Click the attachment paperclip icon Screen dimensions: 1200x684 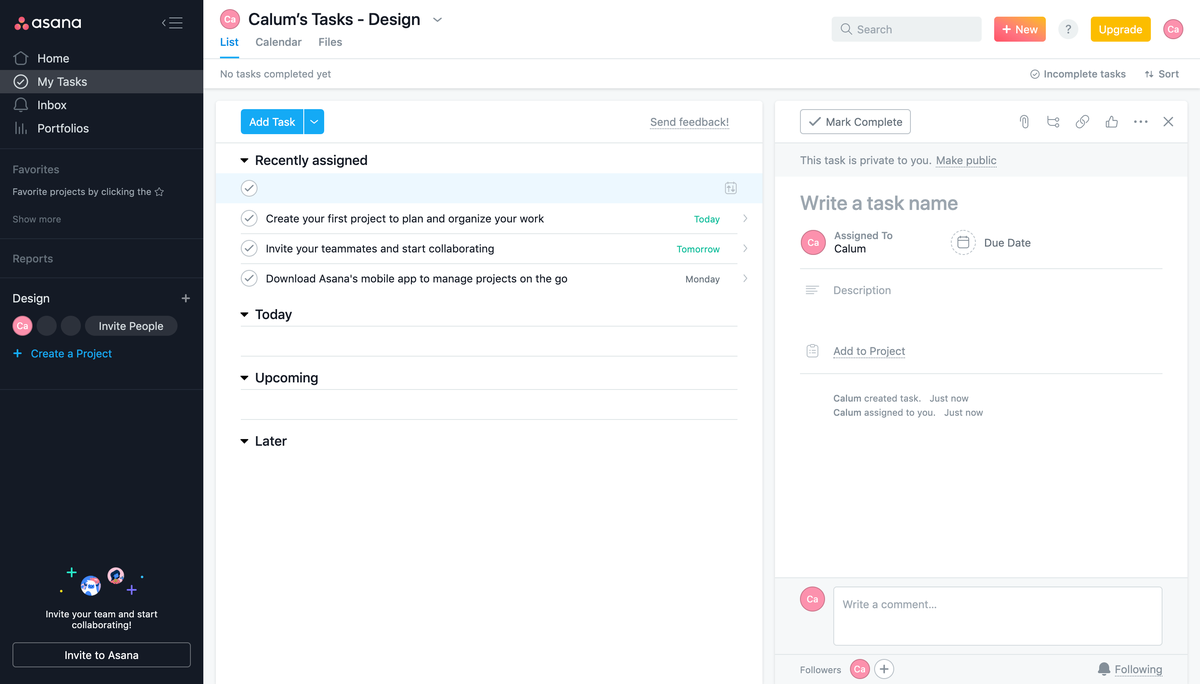click(1024, 122)
